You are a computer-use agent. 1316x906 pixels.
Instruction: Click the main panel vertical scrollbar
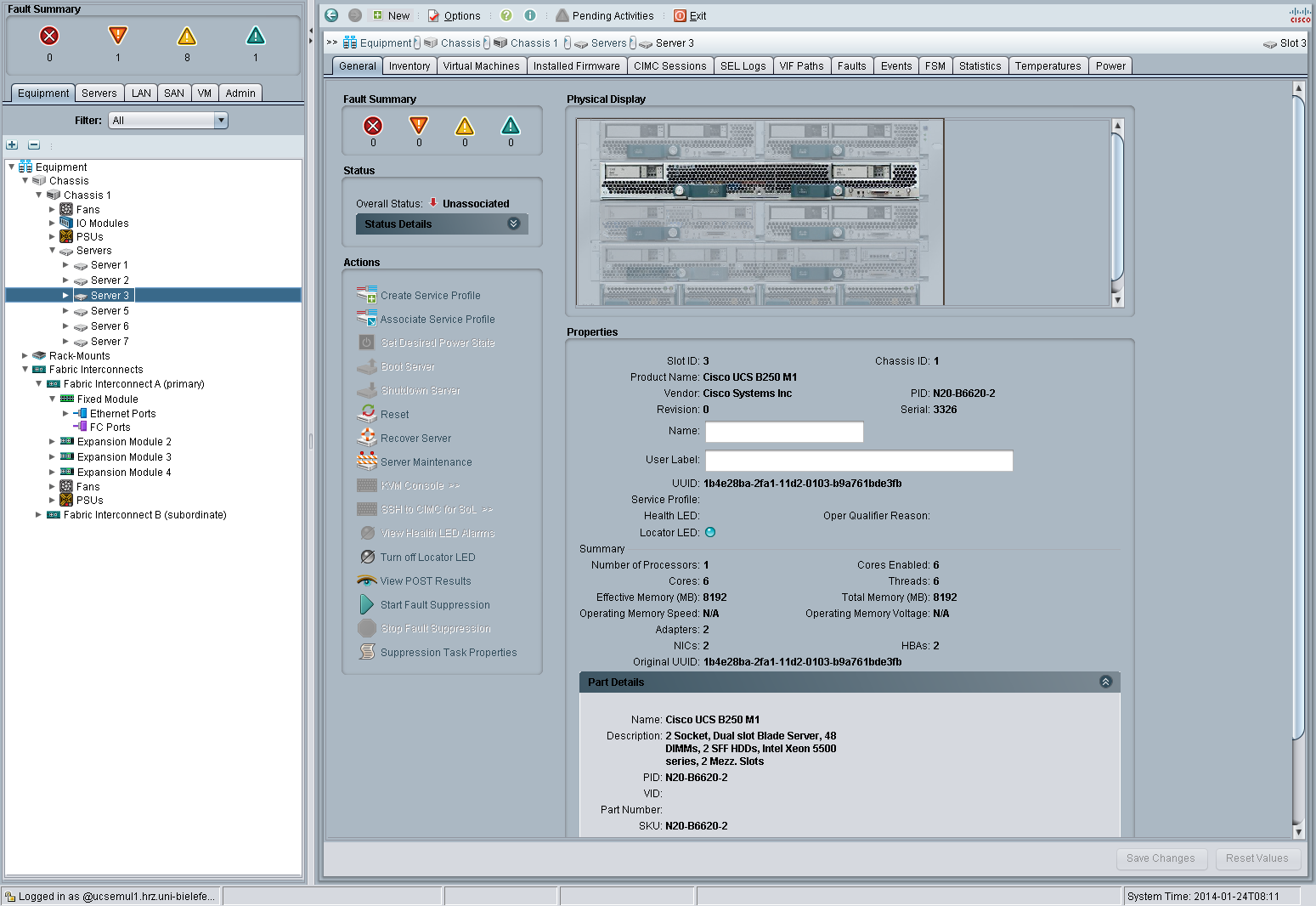pyautogui.click(x=1297, y=416)
